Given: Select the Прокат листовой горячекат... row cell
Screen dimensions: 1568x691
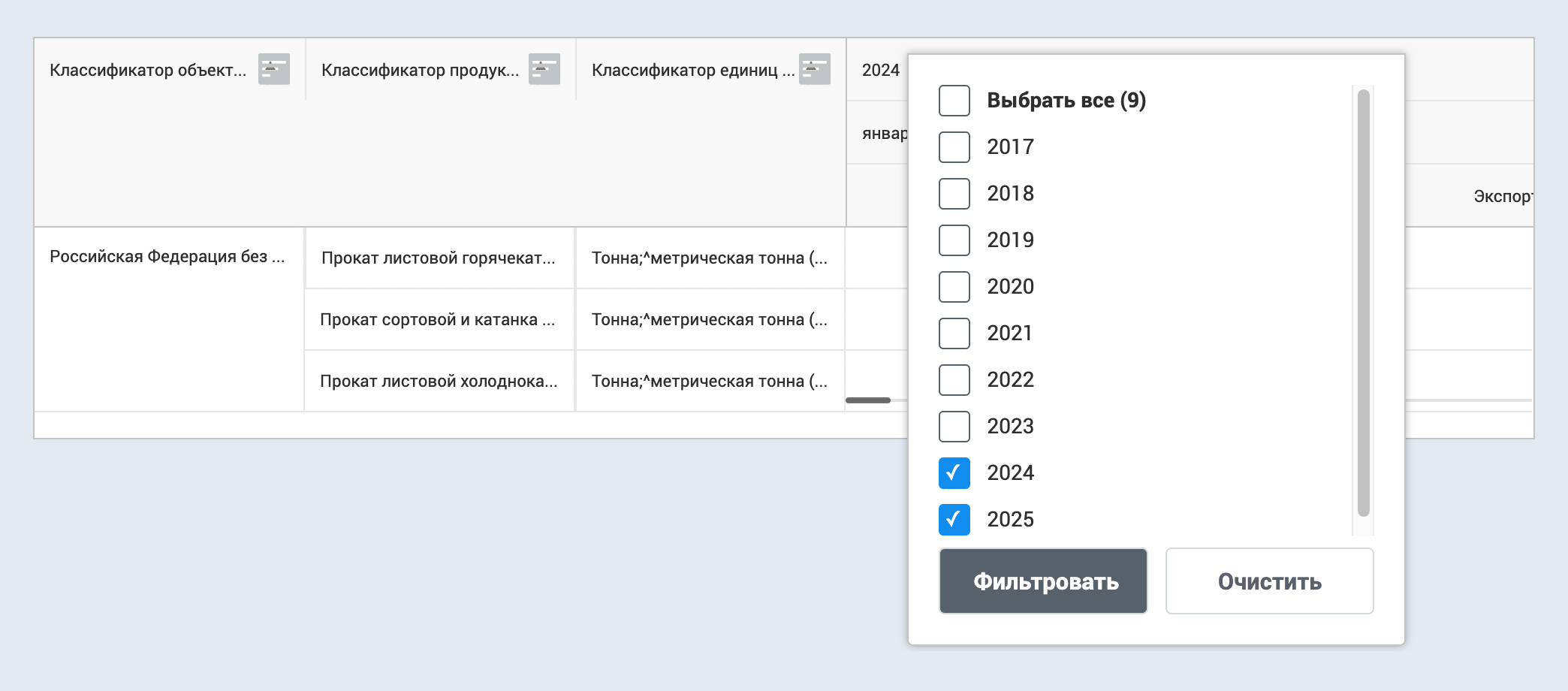Looking at the screenshot, I should pos(439,258).
